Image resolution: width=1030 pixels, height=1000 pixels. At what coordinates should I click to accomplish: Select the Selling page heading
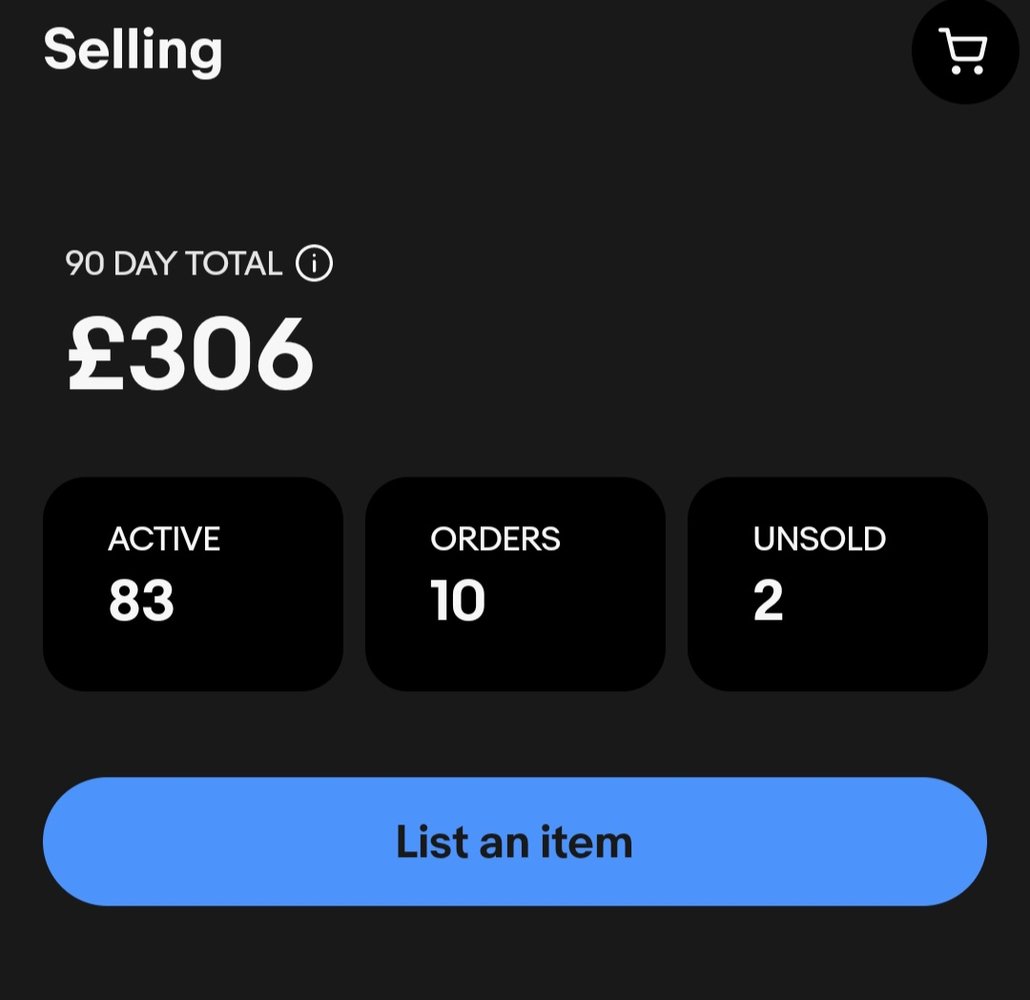coord(133,51)
